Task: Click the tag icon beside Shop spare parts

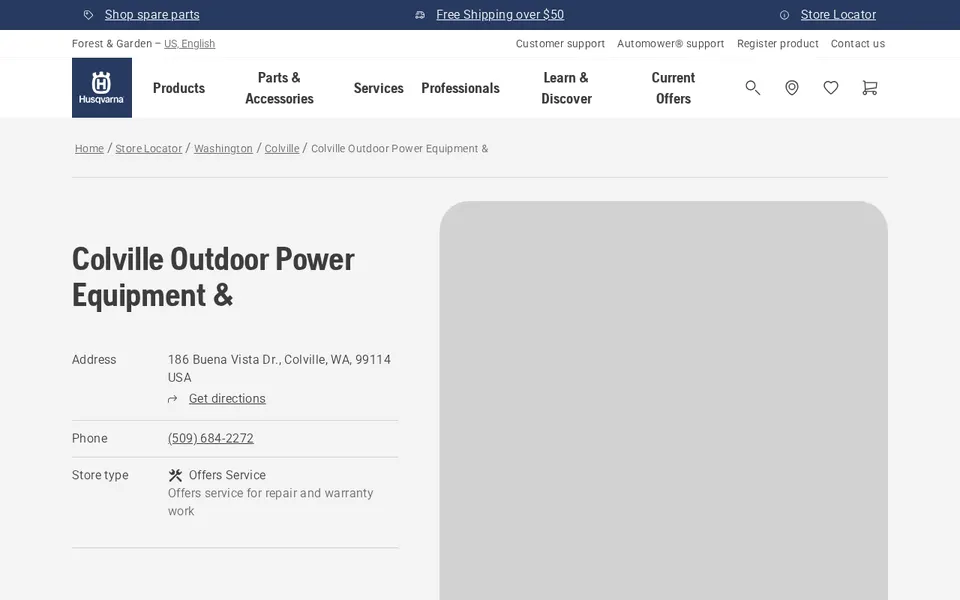Action: click(88, 15)
